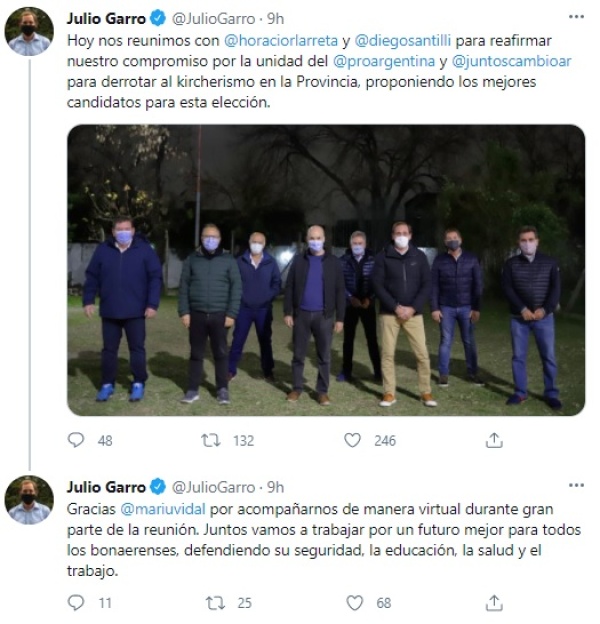The image size is (600, 624).
Task: Open more options menu on first tweet
Action: pos(576,17)
